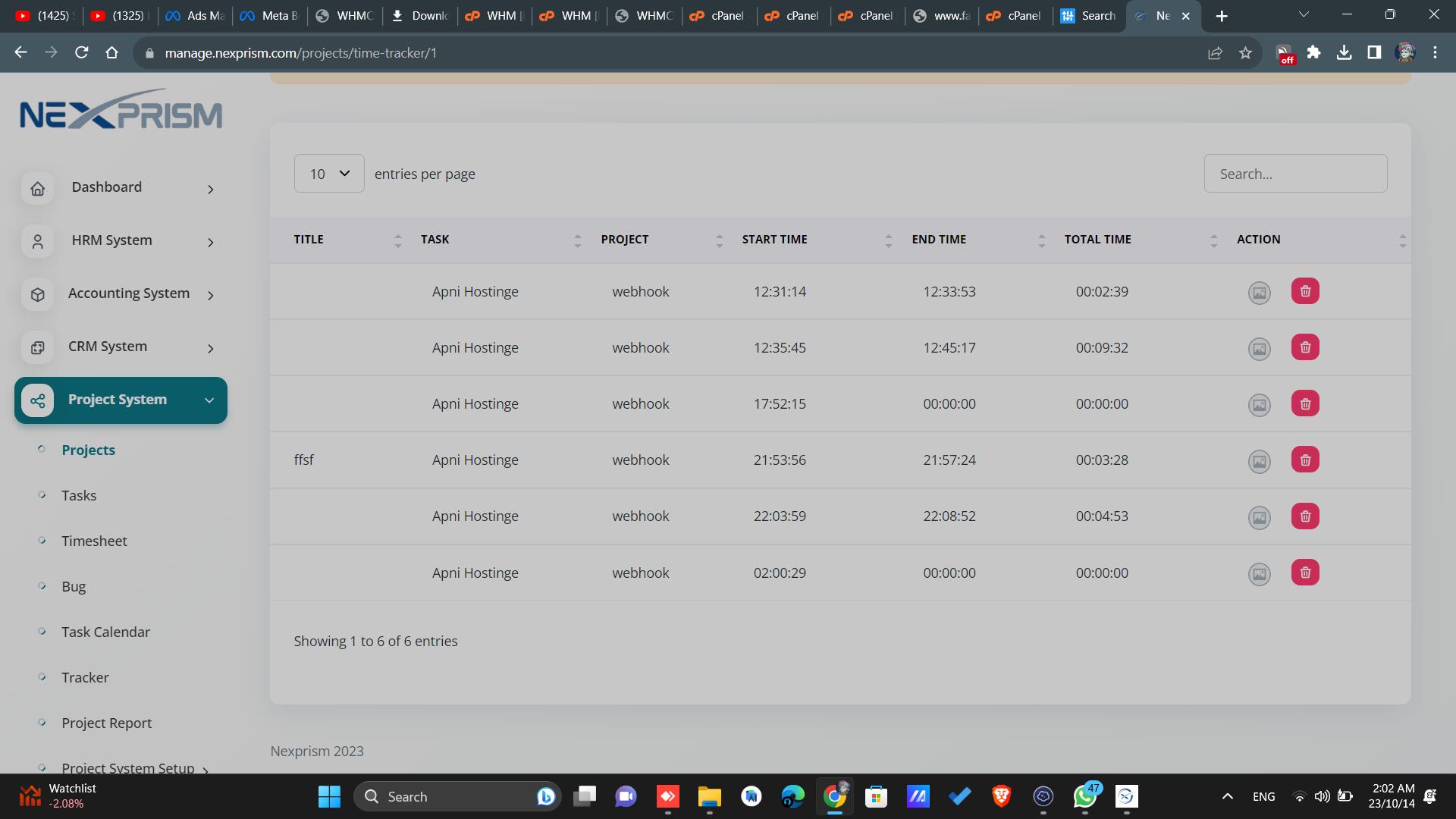The image size is (1456, 819).
Task: Expand the Accounting System chevron
Action: [x=211, y=295]
